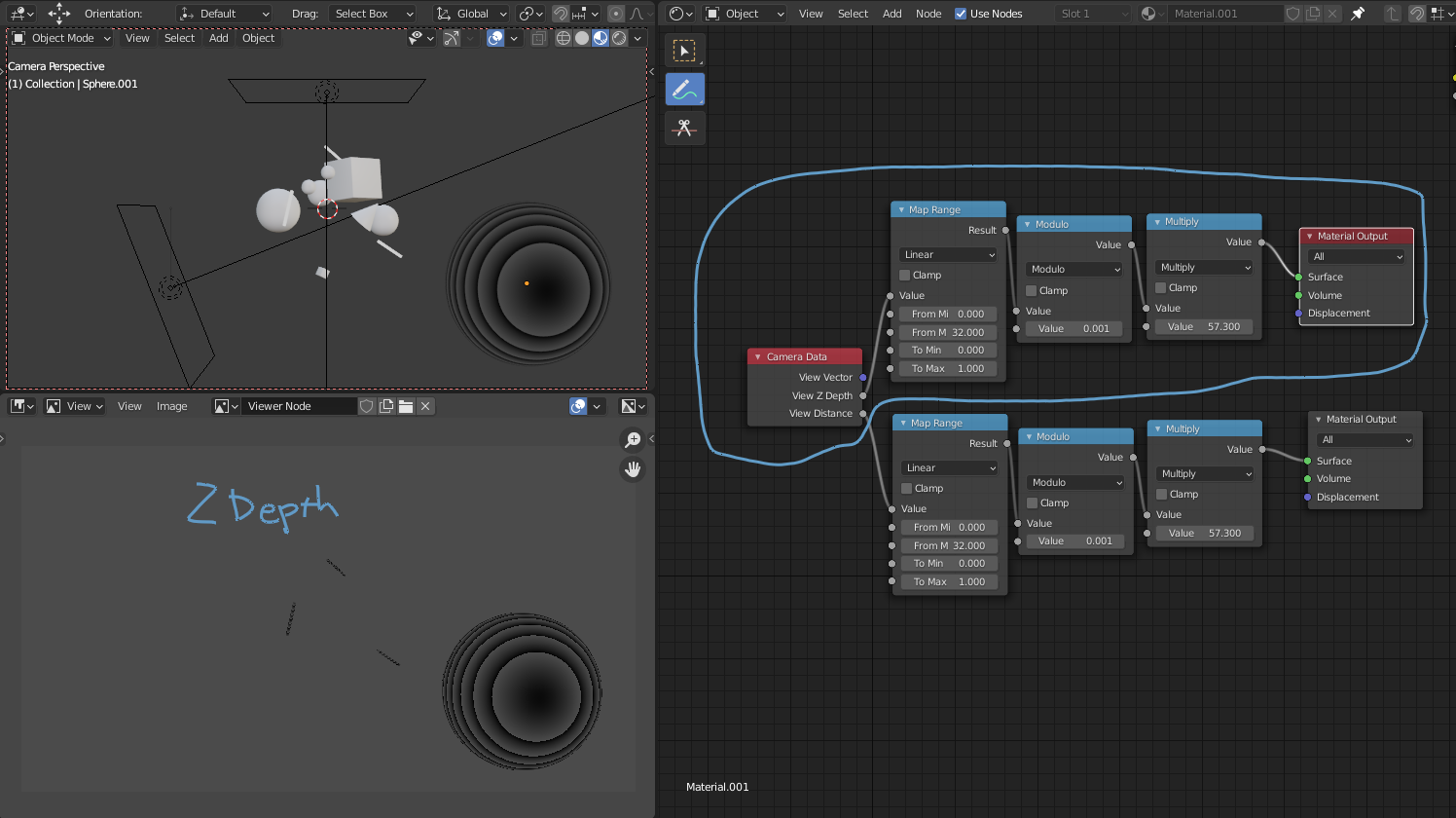Choose the Select Box tool in node editor

coord(684,51)
